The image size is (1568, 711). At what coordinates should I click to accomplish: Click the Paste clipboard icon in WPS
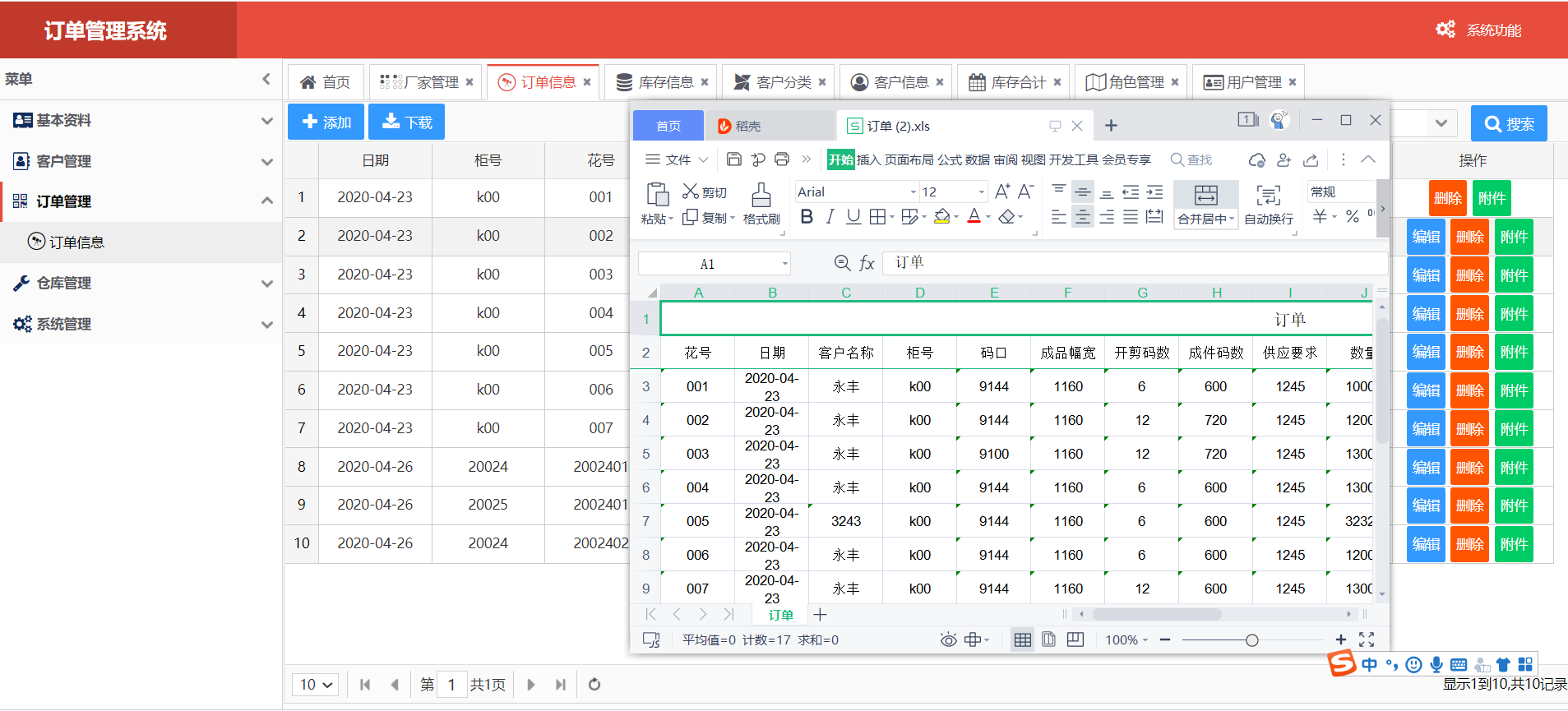(657, 195)
